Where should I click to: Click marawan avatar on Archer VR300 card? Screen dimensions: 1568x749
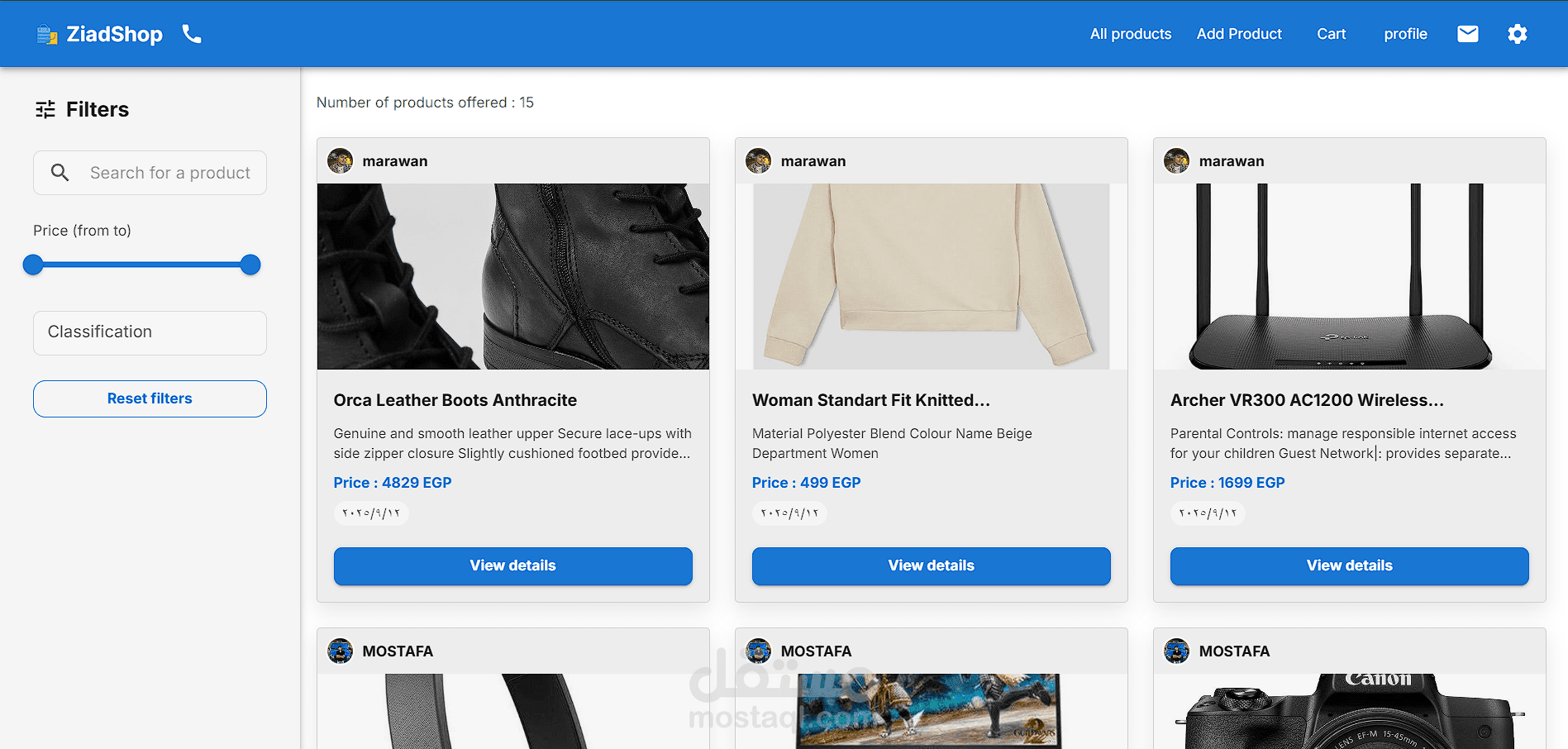1176,160
